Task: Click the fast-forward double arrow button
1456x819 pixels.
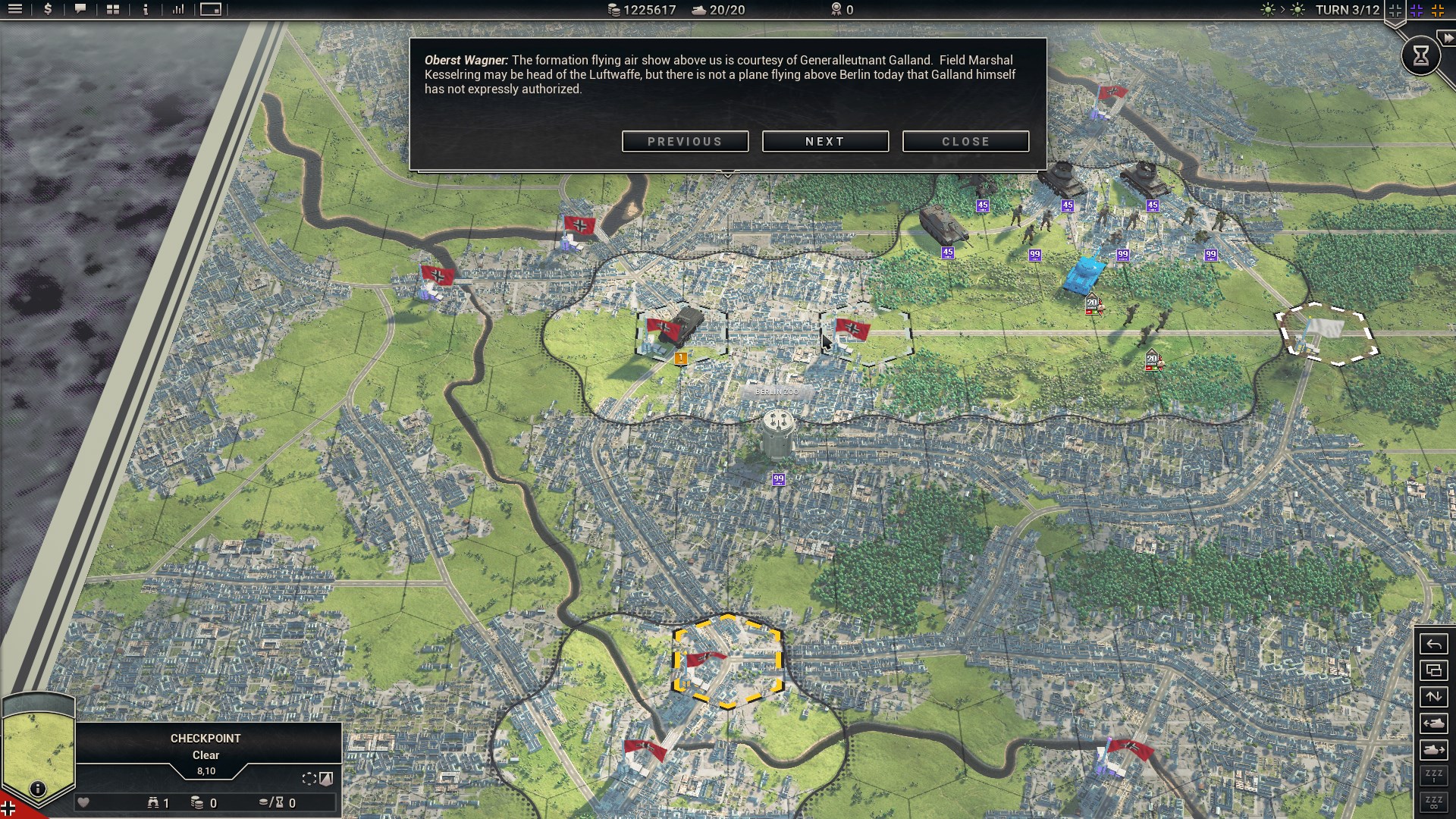Action: 1448,38
